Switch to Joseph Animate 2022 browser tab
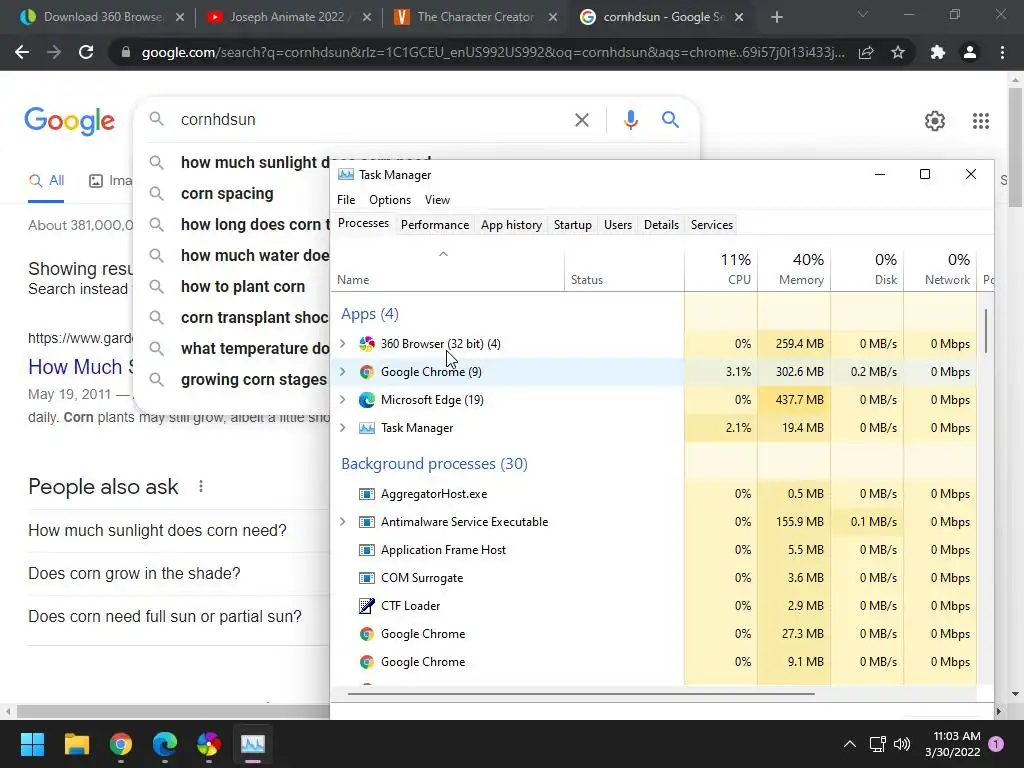 pyautogui.click(x=287, y=17)
